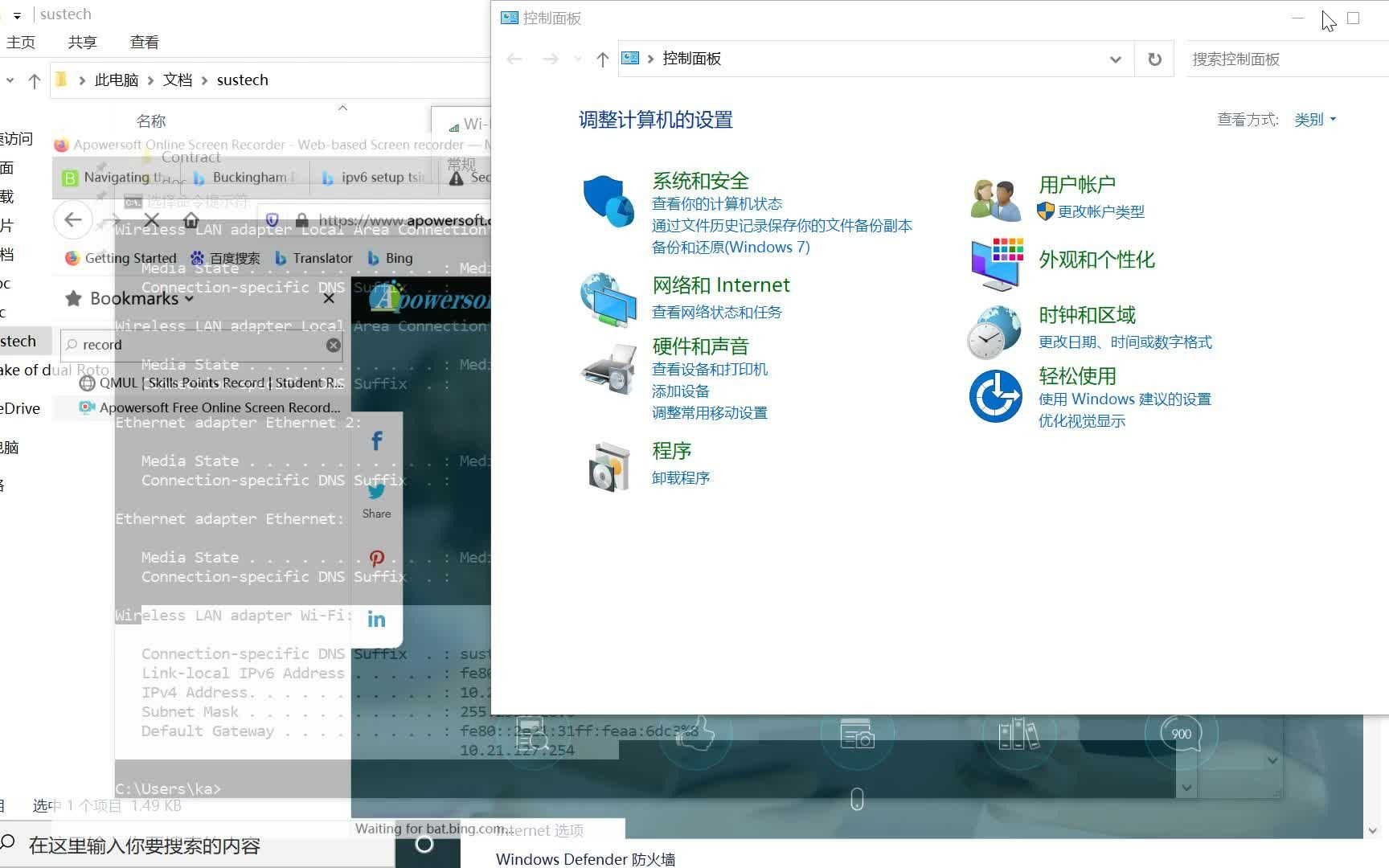Click Control Panel back arrow

(514, 59)
